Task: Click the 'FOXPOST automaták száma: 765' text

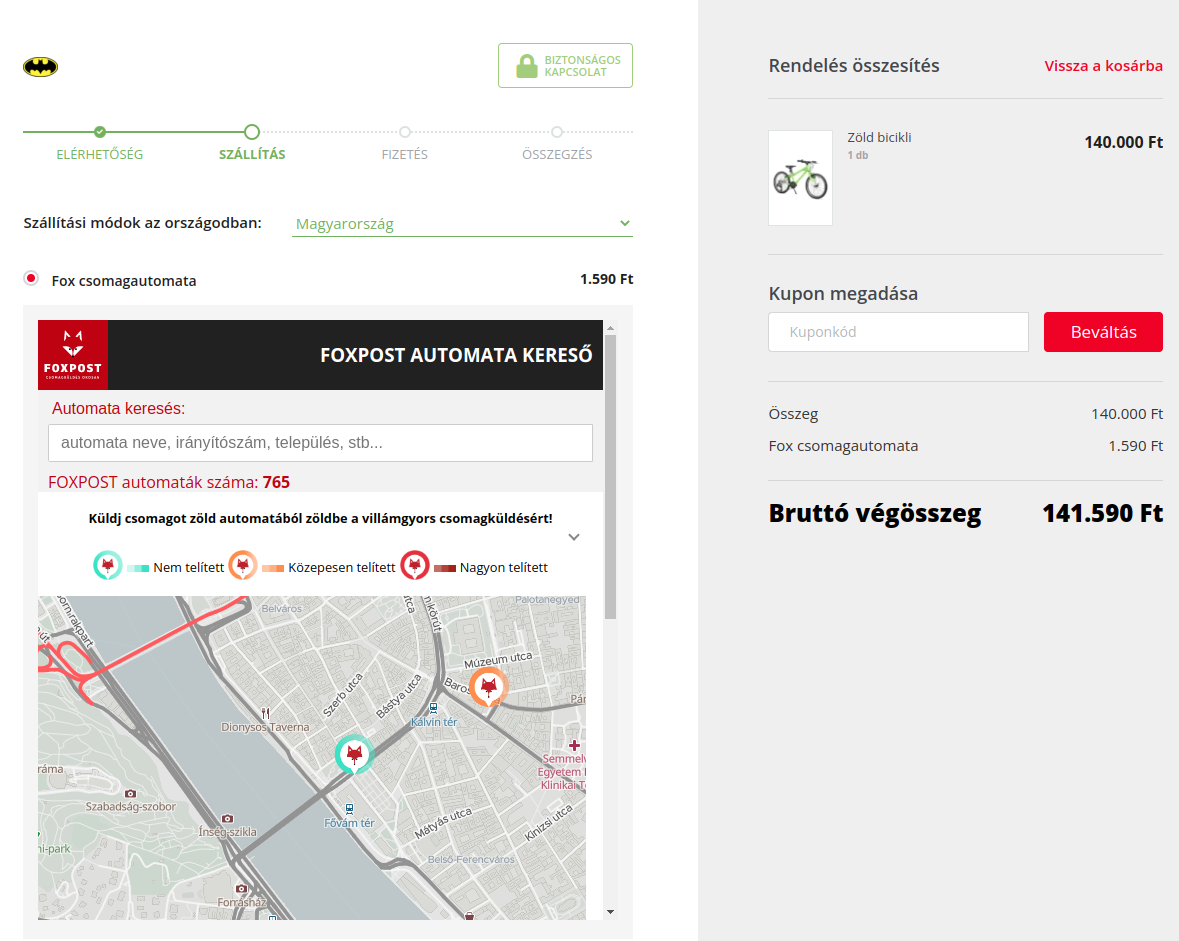Action: tap(169, 482)
